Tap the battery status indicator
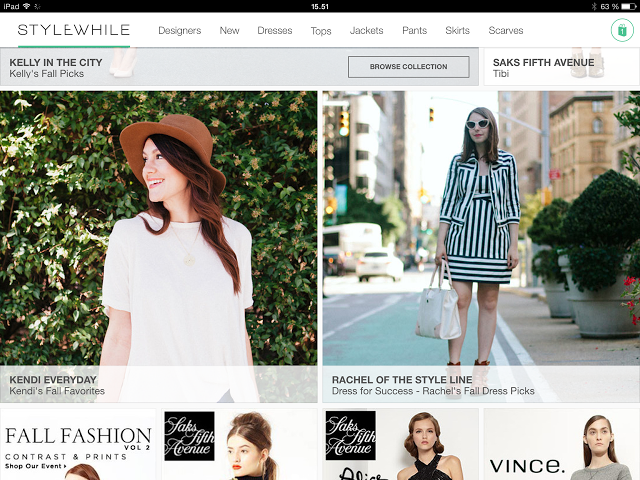Viewport: 640px width, 480px height. (619, 6)
